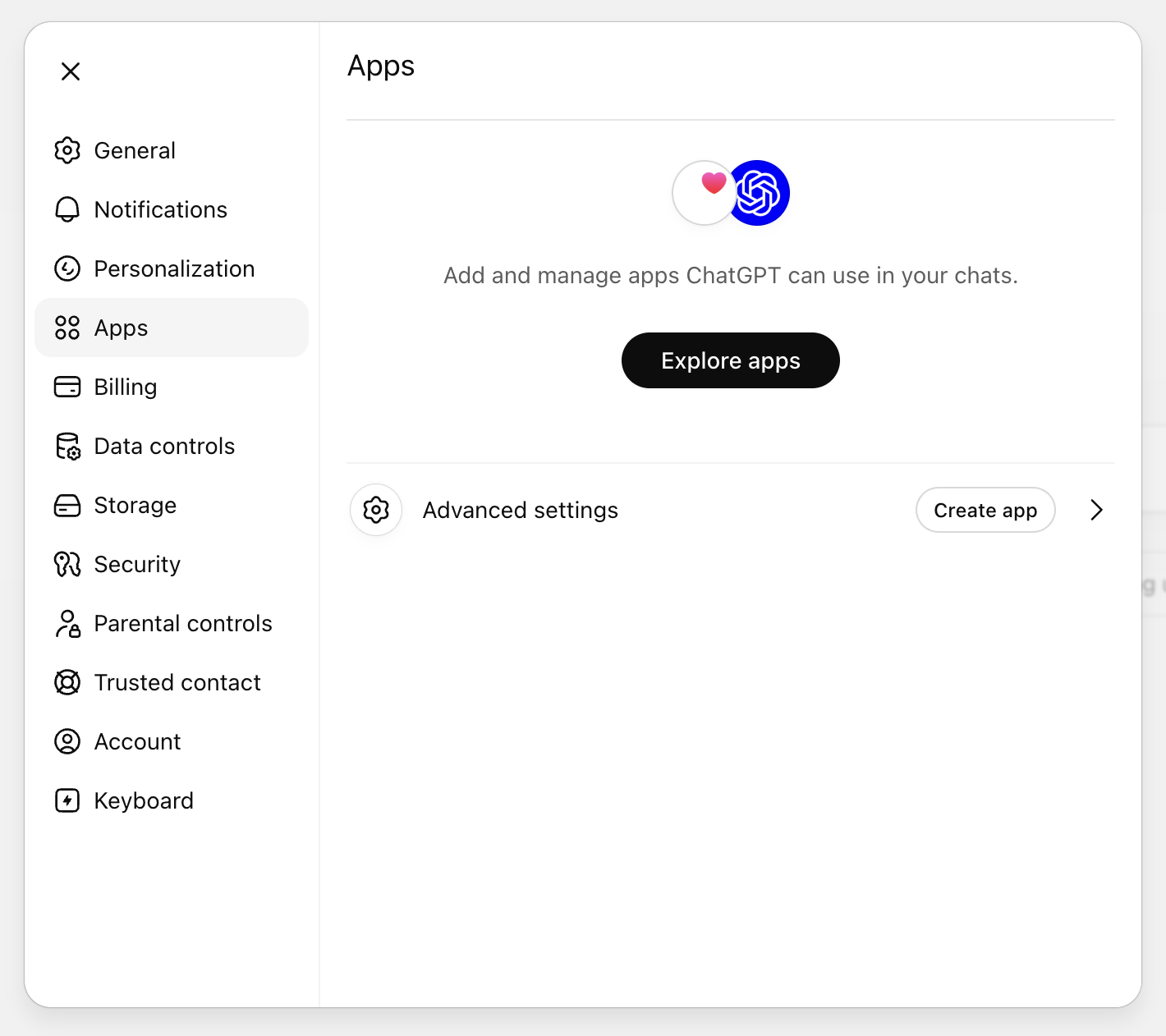Screen dimensions: 1166x1036
Task: Select the Apps settings tab
Action: tap(172, 328)
